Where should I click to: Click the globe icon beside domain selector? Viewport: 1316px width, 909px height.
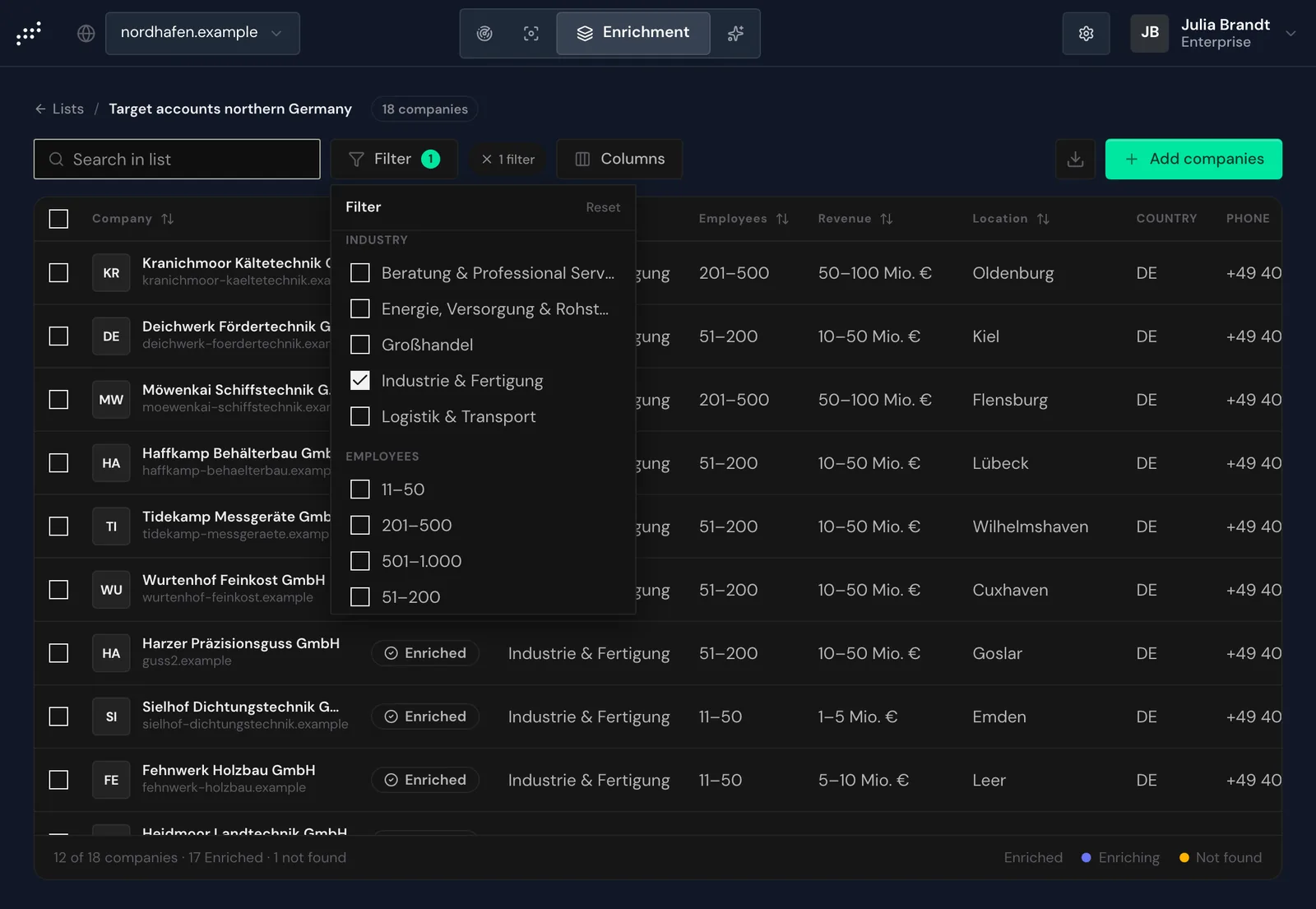(x=86, y=33)
